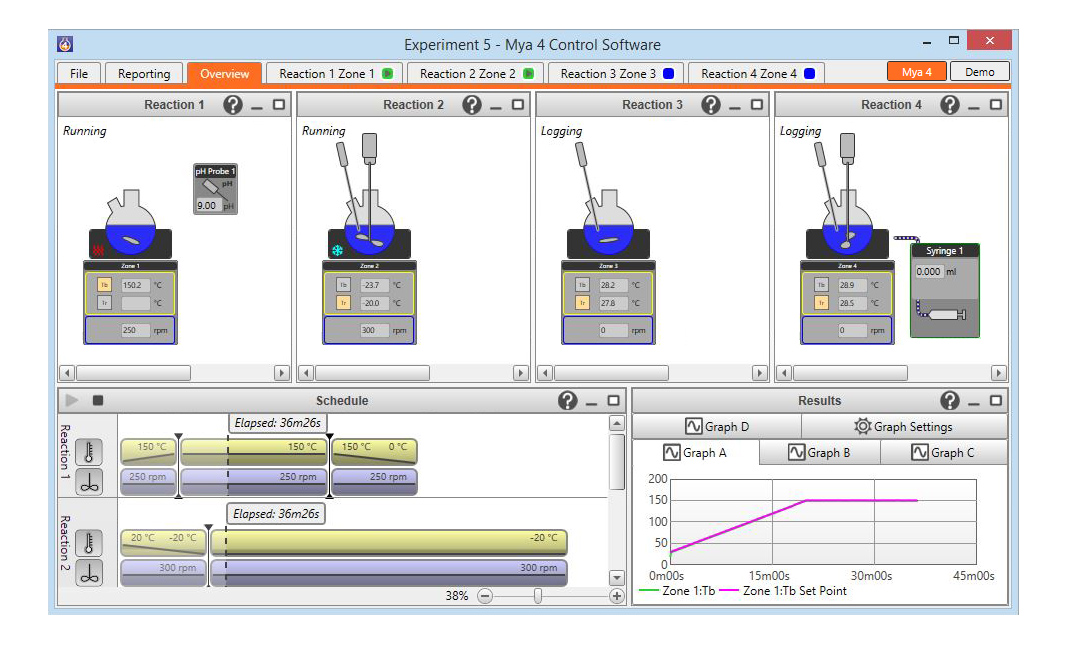The width and height of the screenshot is (1068, 645).
Task: Open help for the Results panel
Action: click(x=950, y=401)
